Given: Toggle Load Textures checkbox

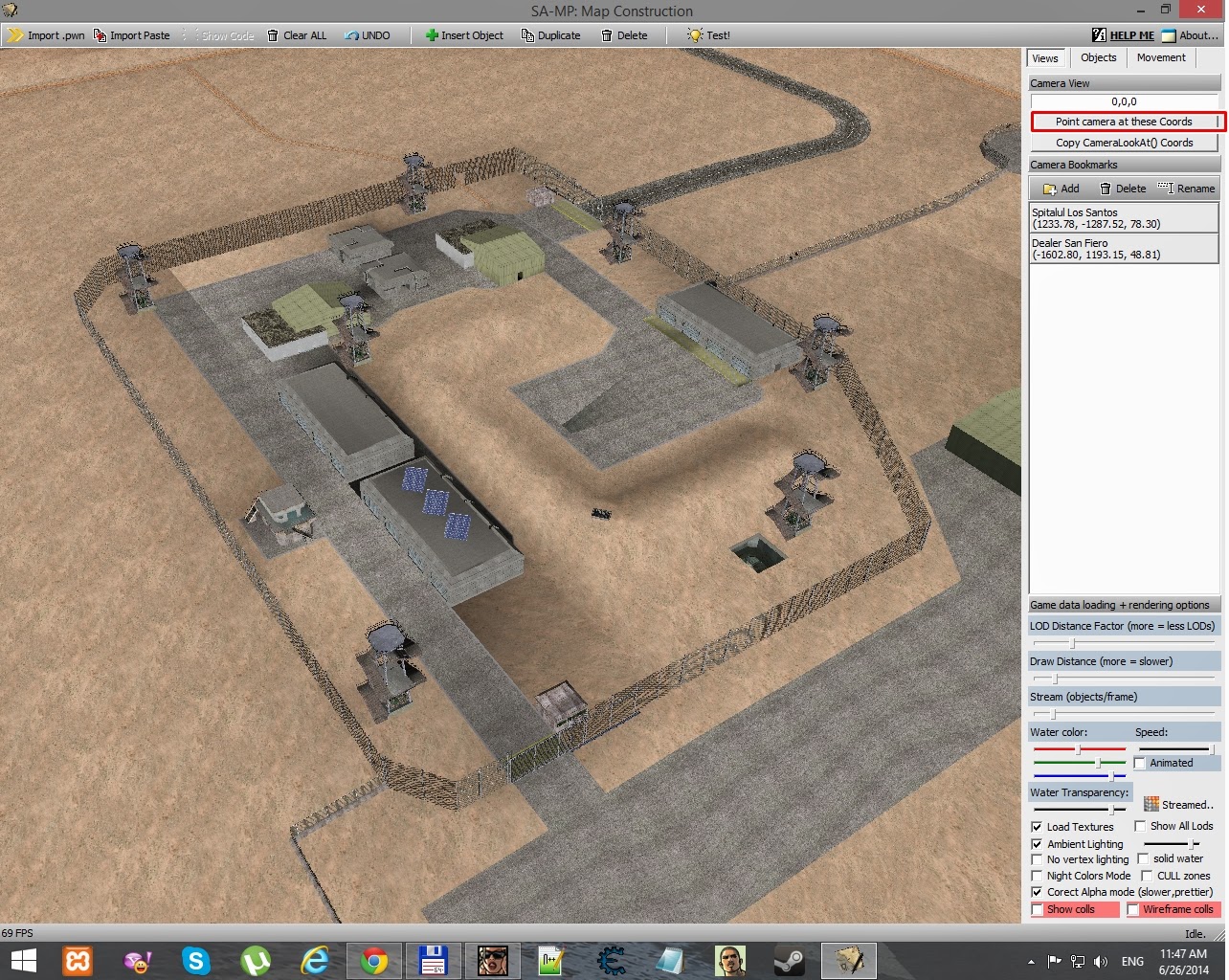Looking at the screenshot, I should (x=1037, y=827).
